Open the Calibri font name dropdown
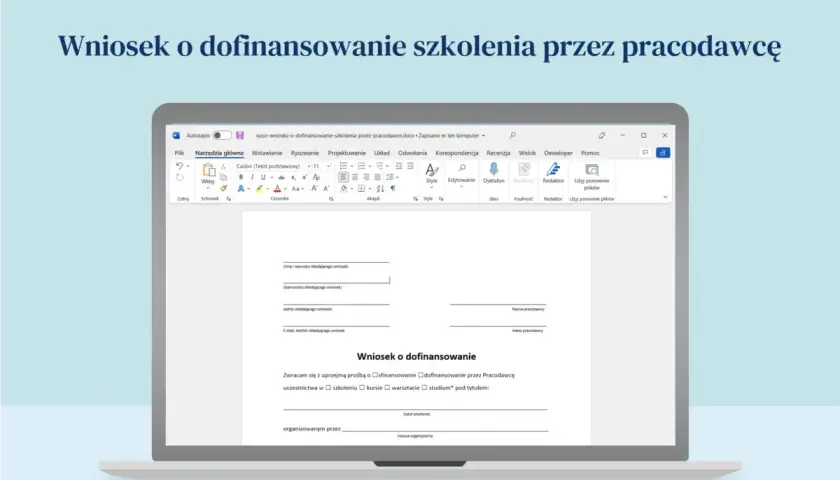840x480 pixels. (310, 166)
